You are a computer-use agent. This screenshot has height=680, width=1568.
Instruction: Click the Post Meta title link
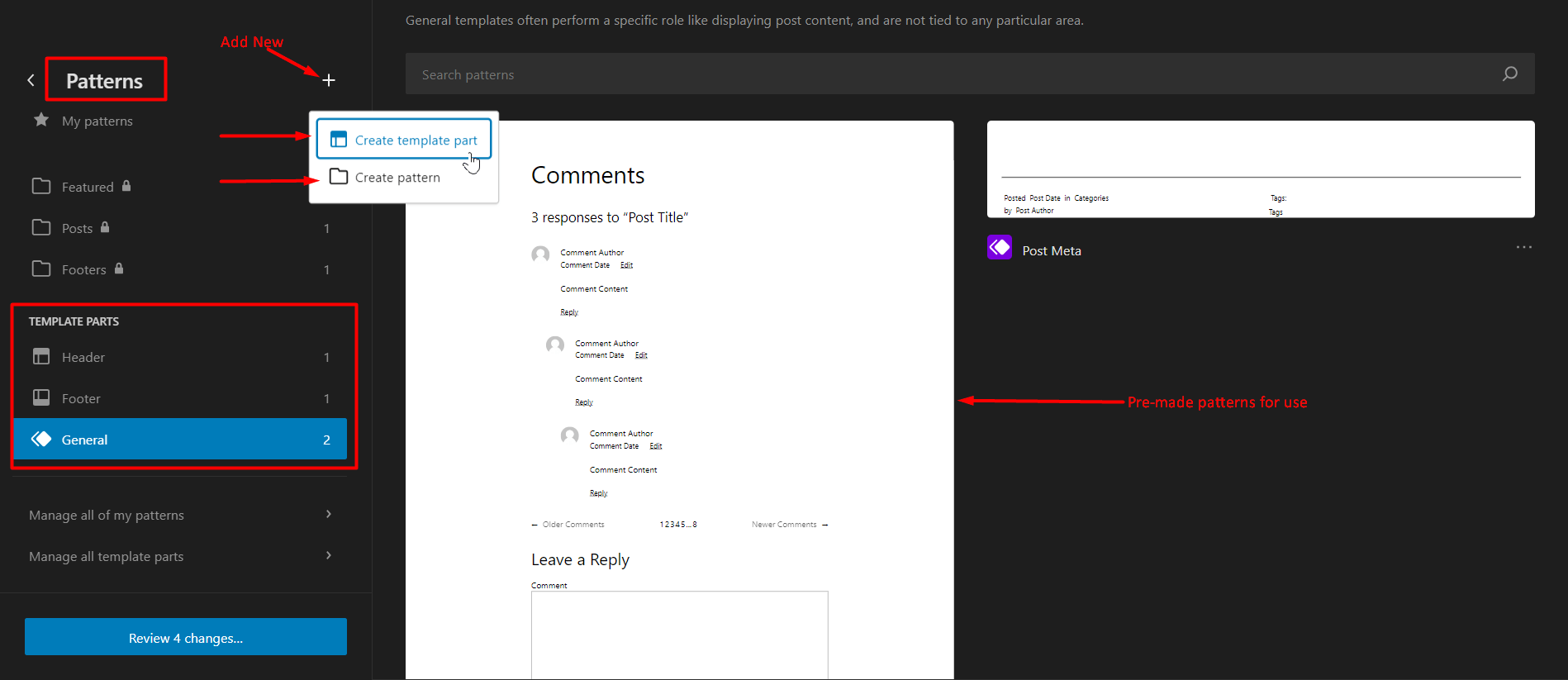click(1052, 251)
